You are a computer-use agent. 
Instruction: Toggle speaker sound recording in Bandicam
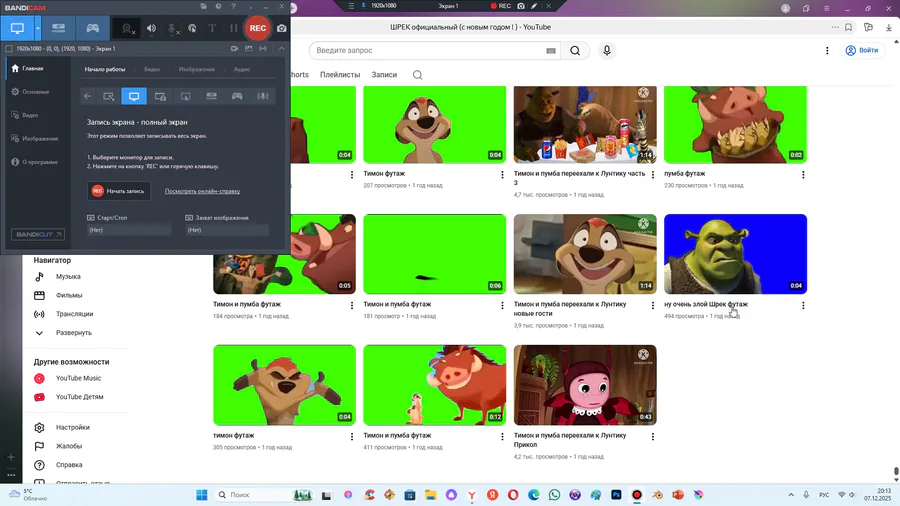(x=151, y=29)
